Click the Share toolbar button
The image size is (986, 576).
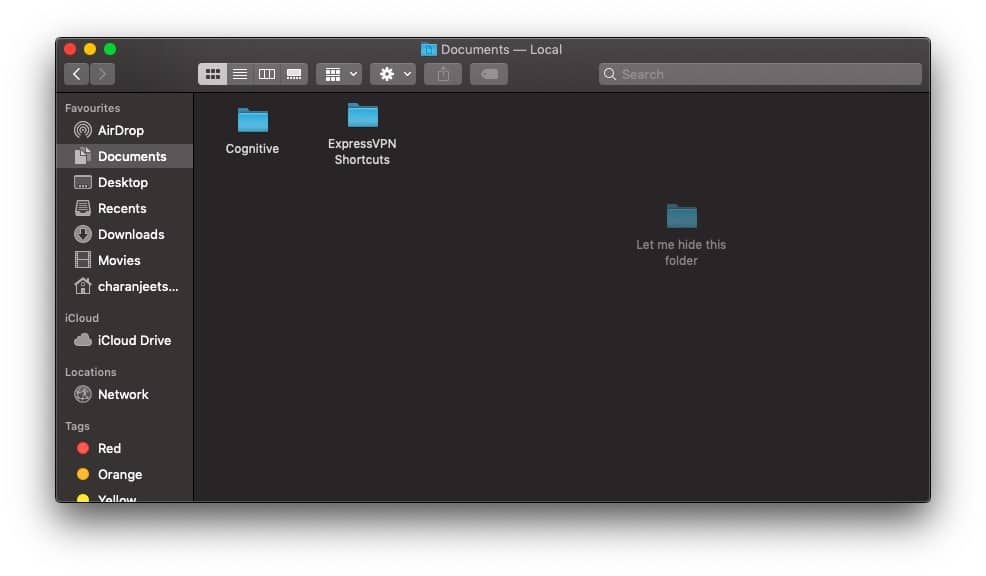pos(443,74)
